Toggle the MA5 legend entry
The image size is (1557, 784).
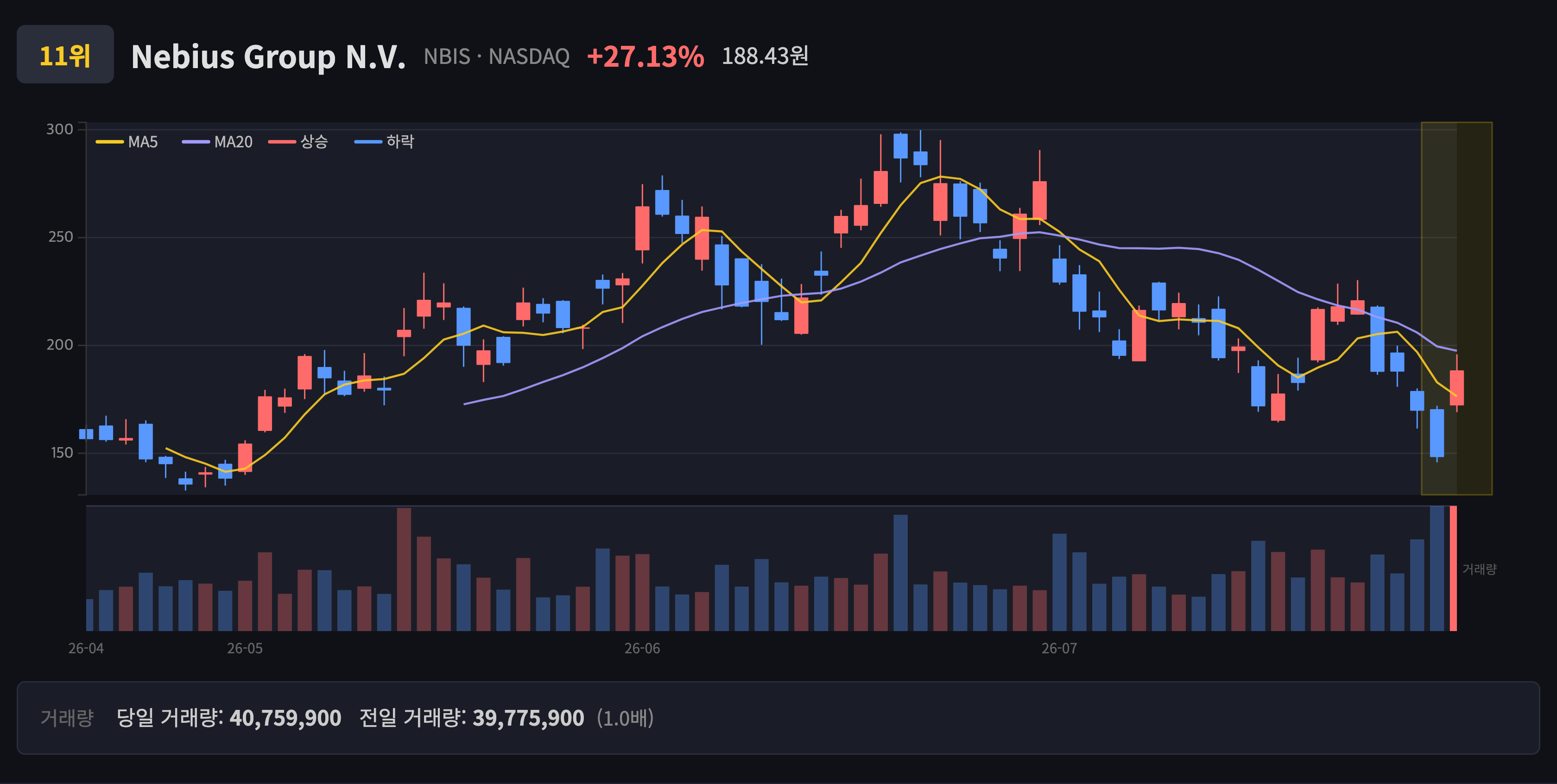[127, 142]
